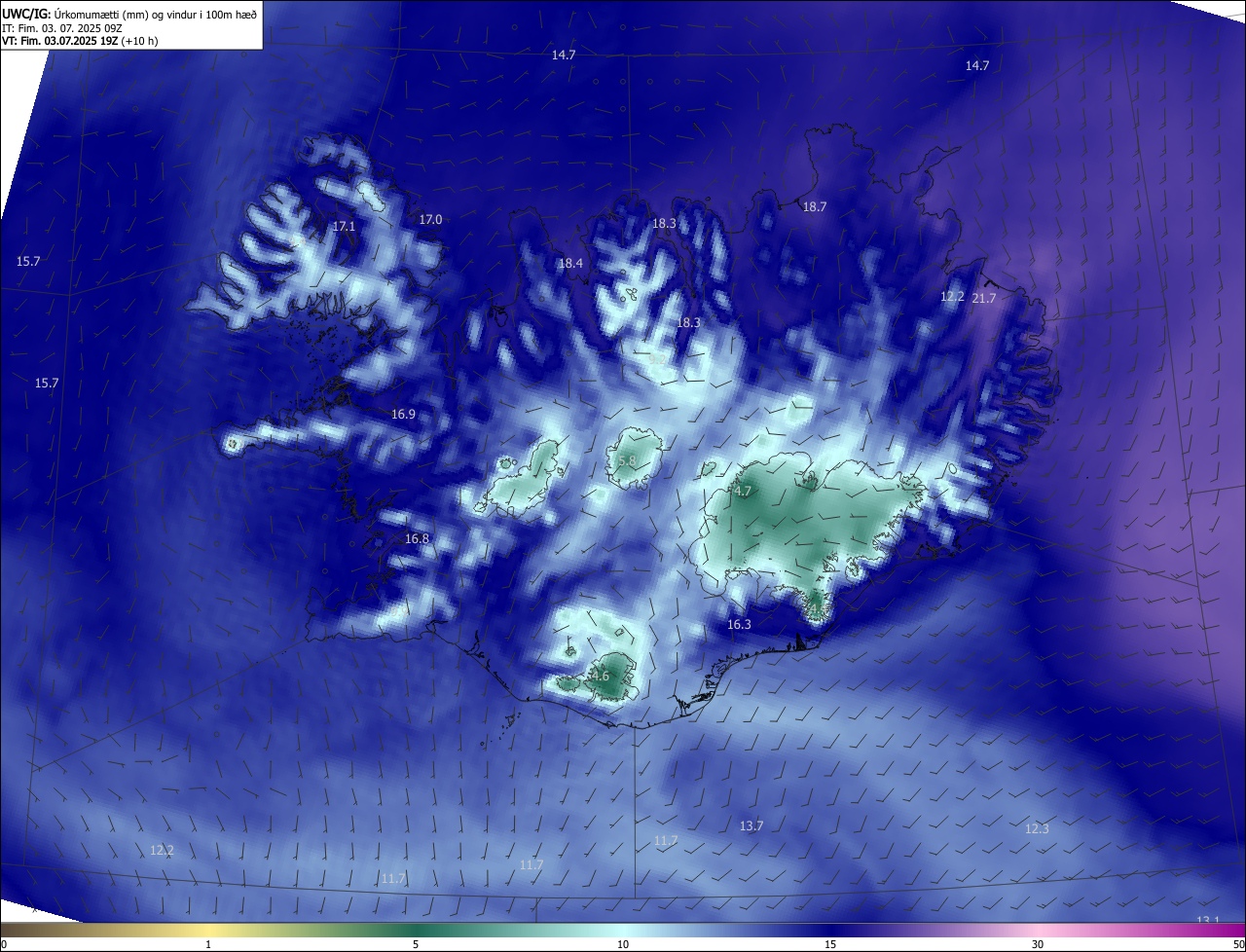Screen dimensions: 1246x952
Task: Click the 18.4 value label
Action: 570,264
